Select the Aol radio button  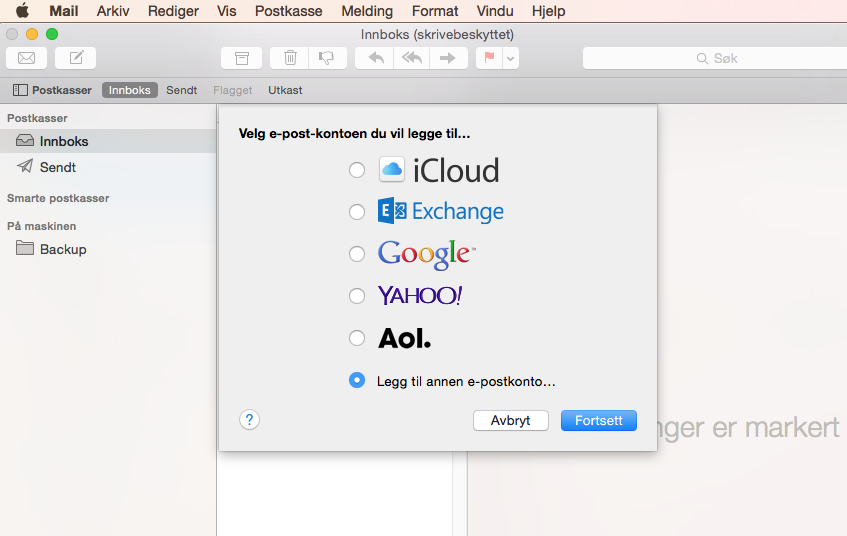pyautogui.click(x=357, y=338)
